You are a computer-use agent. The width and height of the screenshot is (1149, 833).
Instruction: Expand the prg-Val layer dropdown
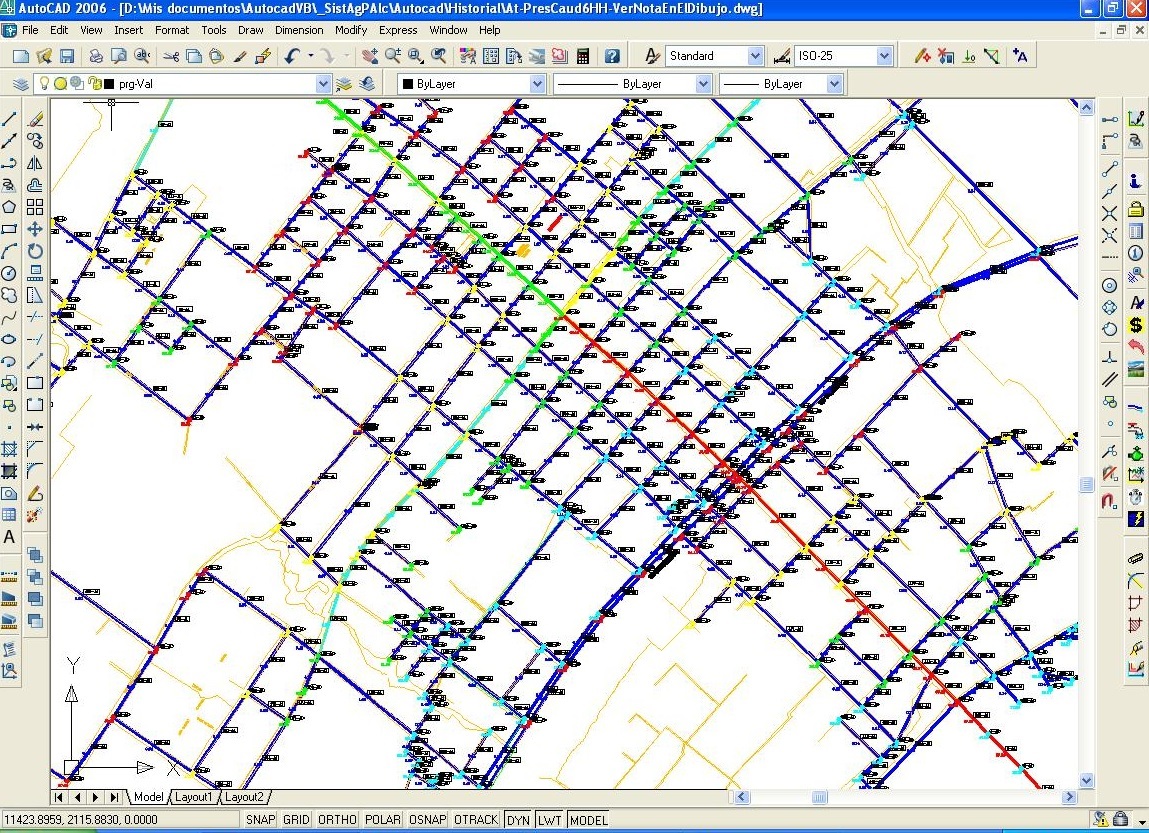(322, 85)
